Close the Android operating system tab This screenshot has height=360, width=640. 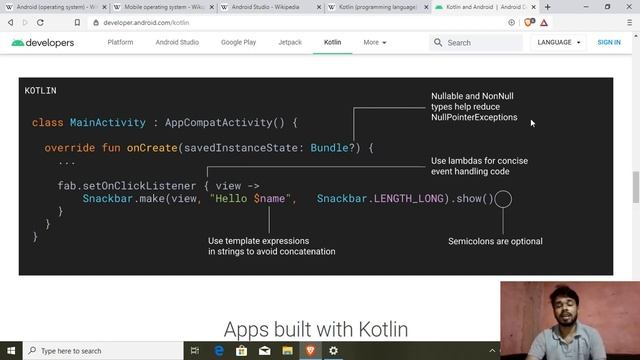[104, 7]
